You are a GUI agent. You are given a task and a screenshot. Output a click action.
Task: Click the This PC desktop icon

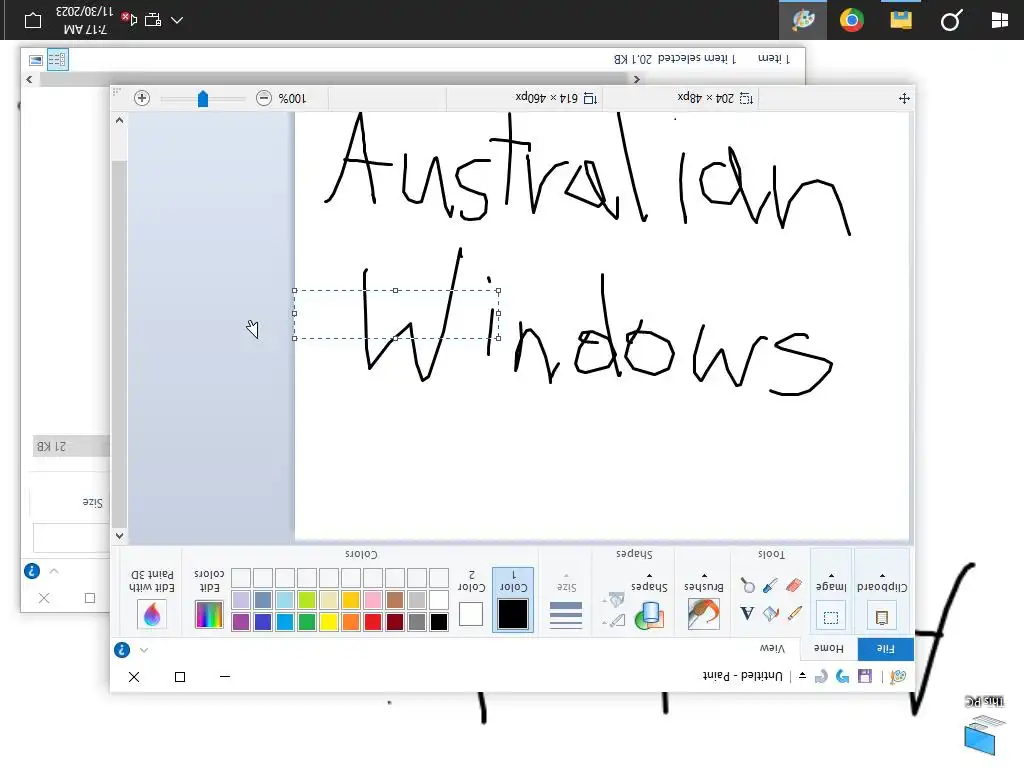tap(984, 725)
